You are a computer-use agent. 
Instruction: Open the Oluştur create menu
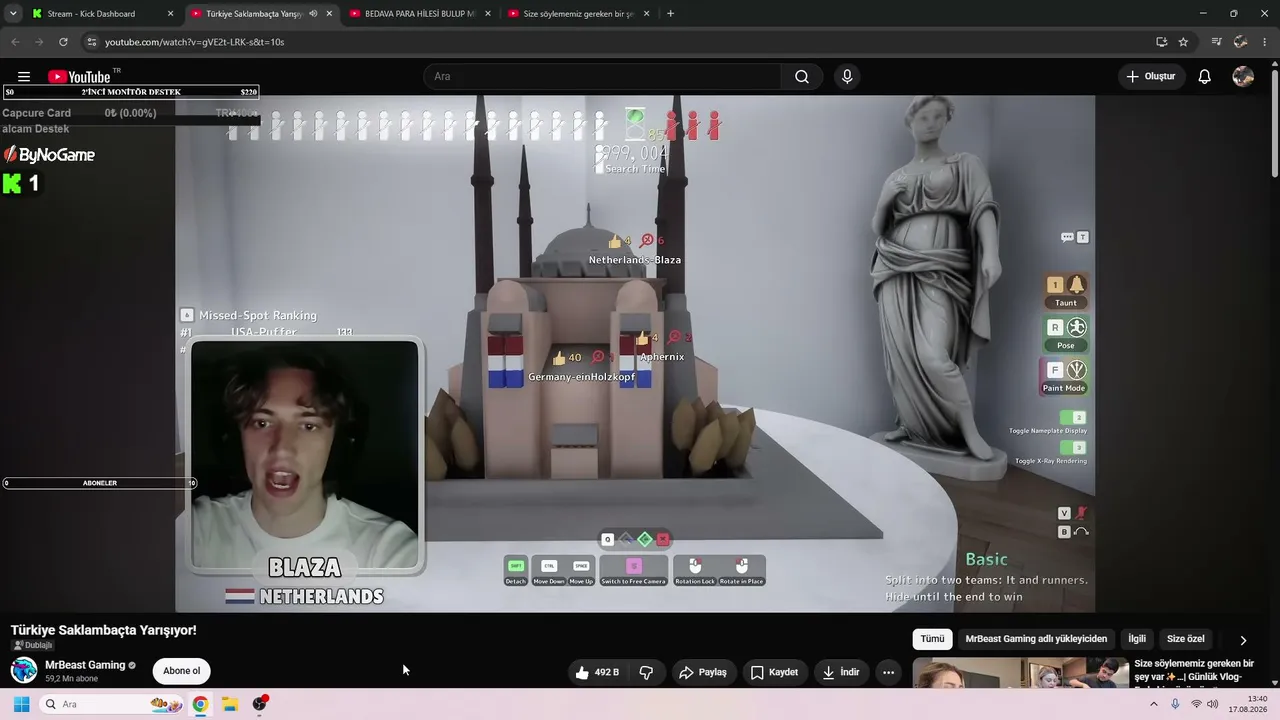click(x=1151, y=77)
